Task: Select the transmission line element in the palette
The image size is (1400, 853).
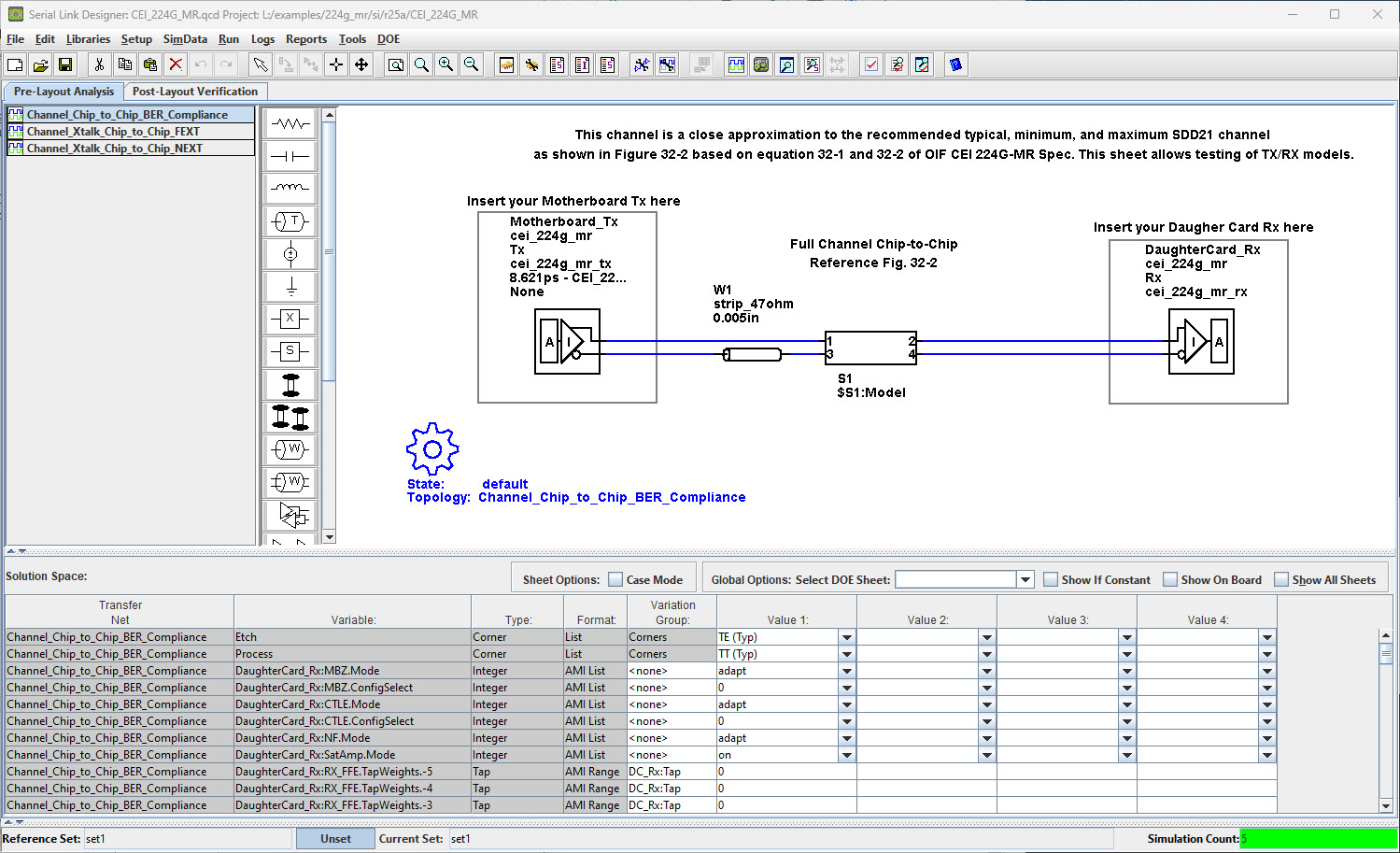Action: (x=290, y=220)
